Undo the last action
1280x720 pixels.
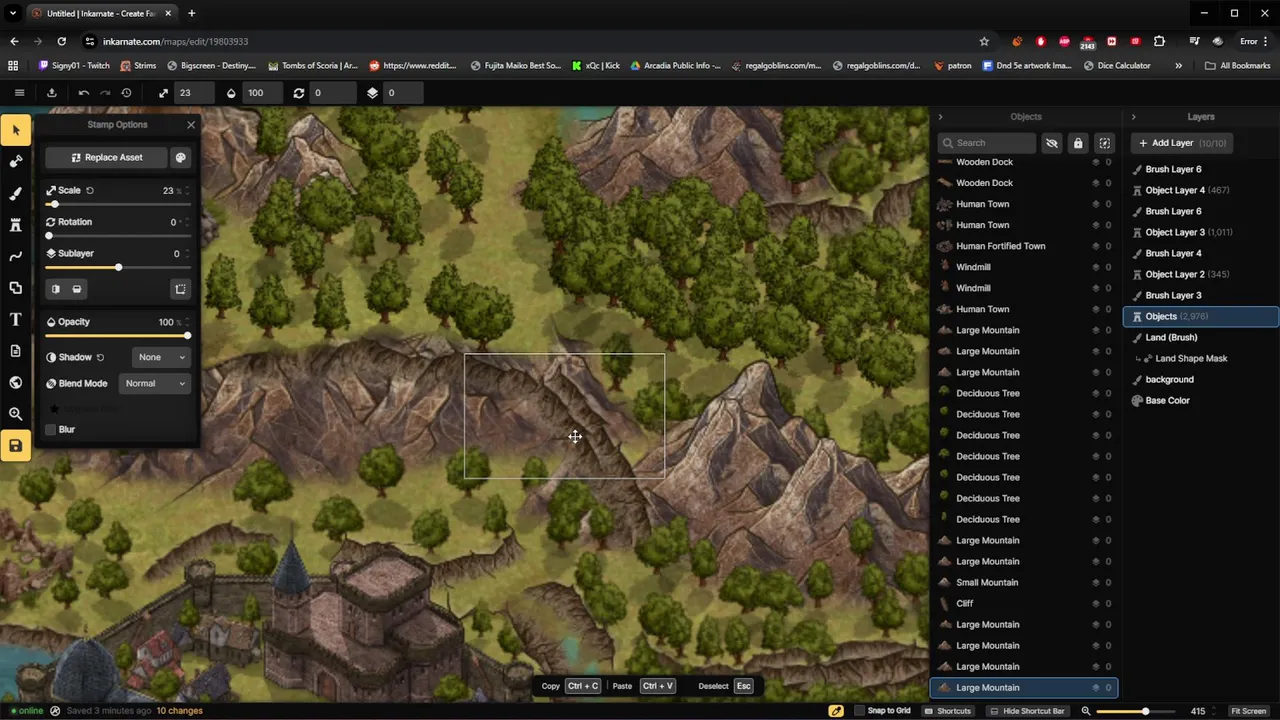pos(84,92)
